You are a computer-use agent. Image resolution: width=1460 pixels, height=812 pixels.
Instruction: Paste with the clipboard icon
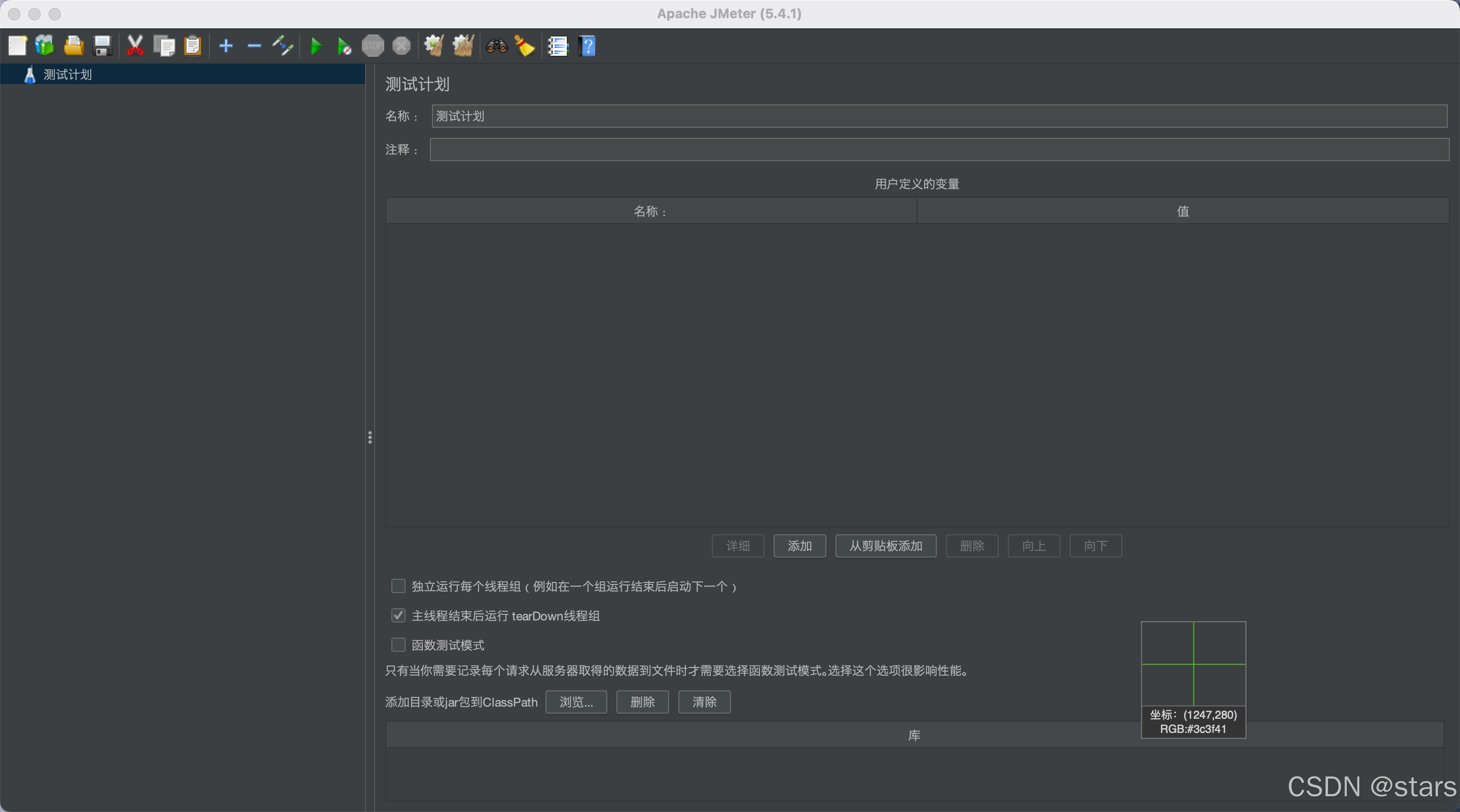193,46
